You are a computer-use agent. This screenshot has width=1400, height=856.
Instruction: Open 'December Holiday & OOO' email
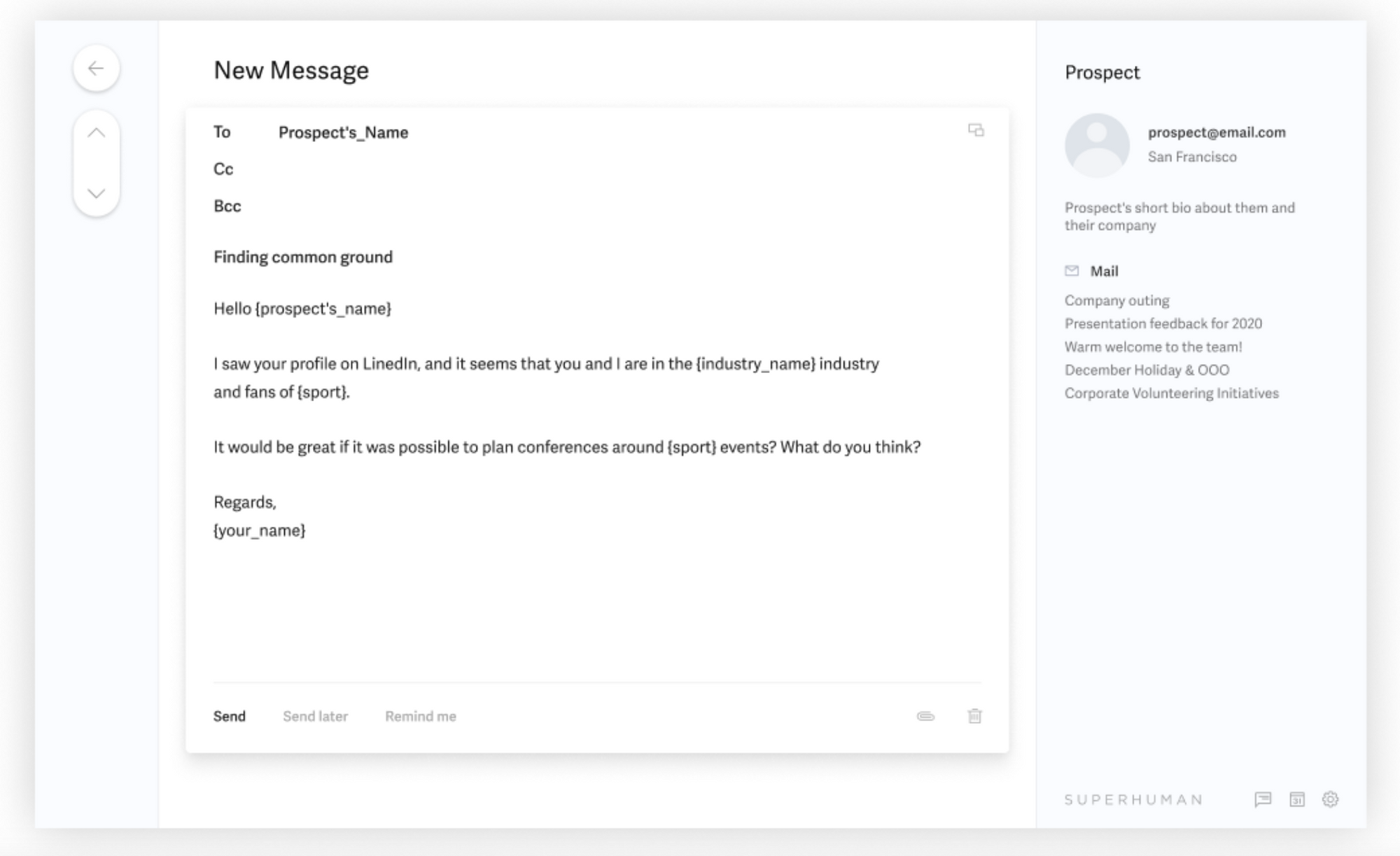pyautogui.click(x=1147, y=370)
